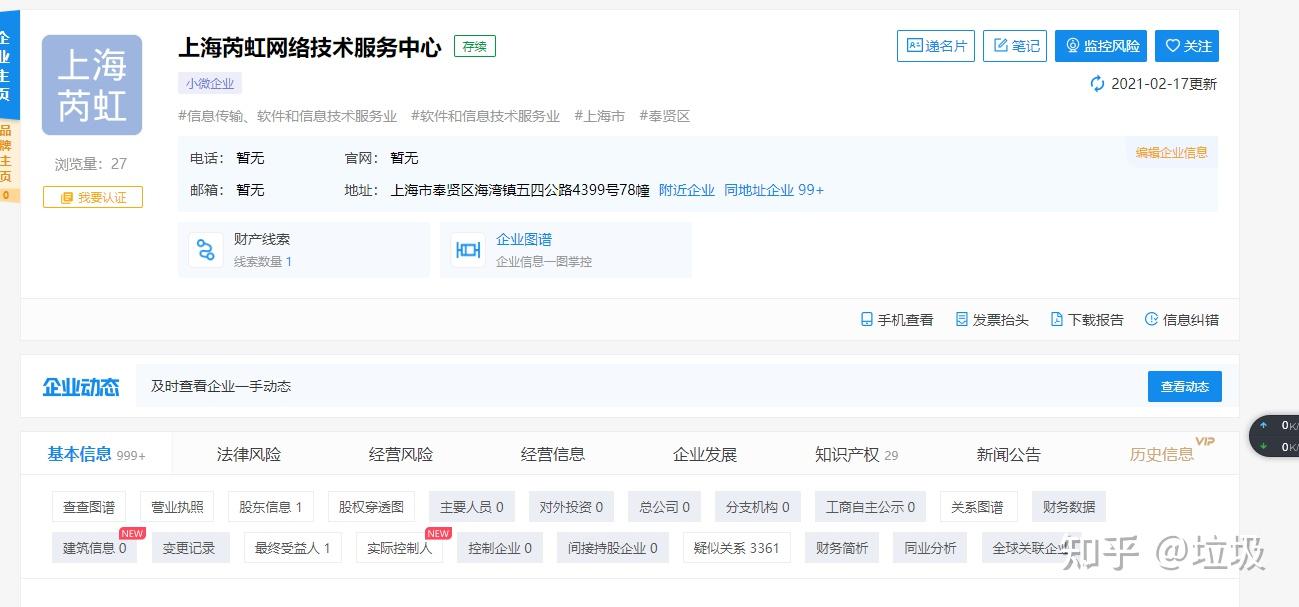Select 实际控制人 sub-item
Image resolution: width=1299 pixels, height=607 pixels.
(x=399, y=547)
